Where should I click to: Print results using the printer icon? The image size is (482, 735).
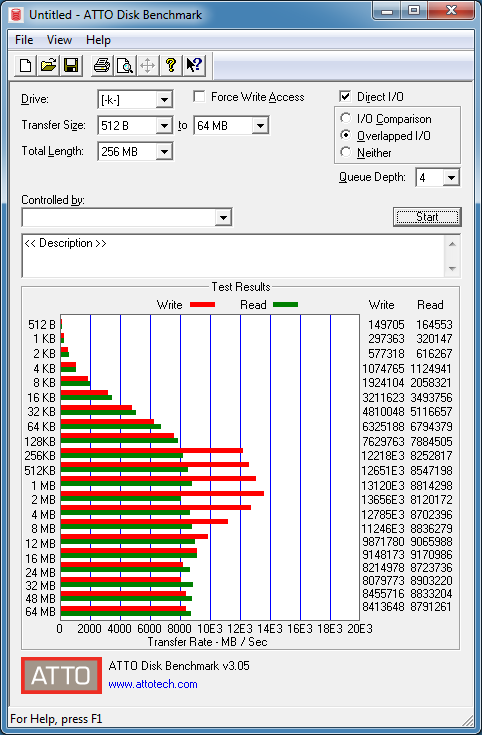point(102,65)
